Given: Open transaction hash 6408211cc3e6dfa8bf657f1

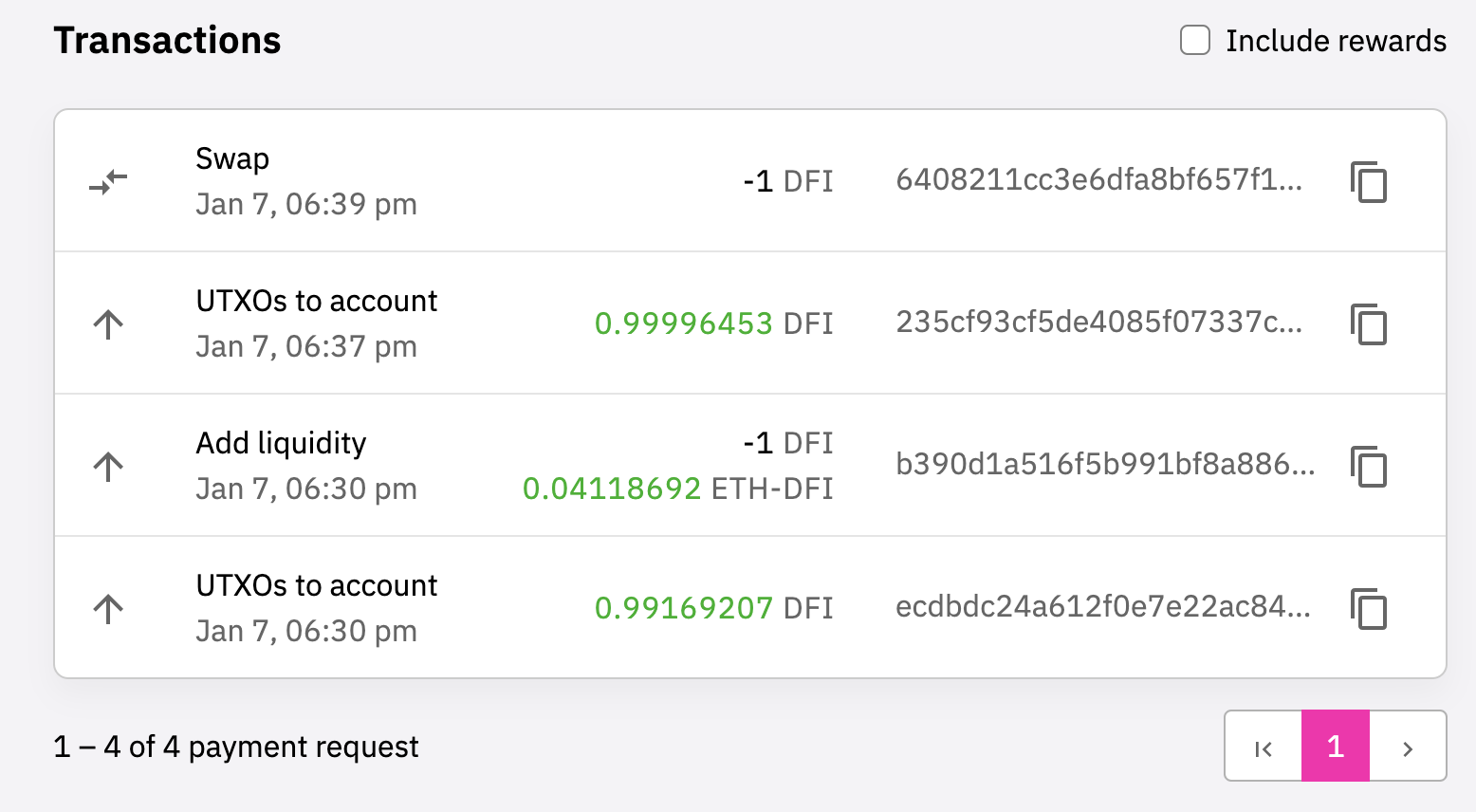Looking at the screenshot, I should [1099, 179].
